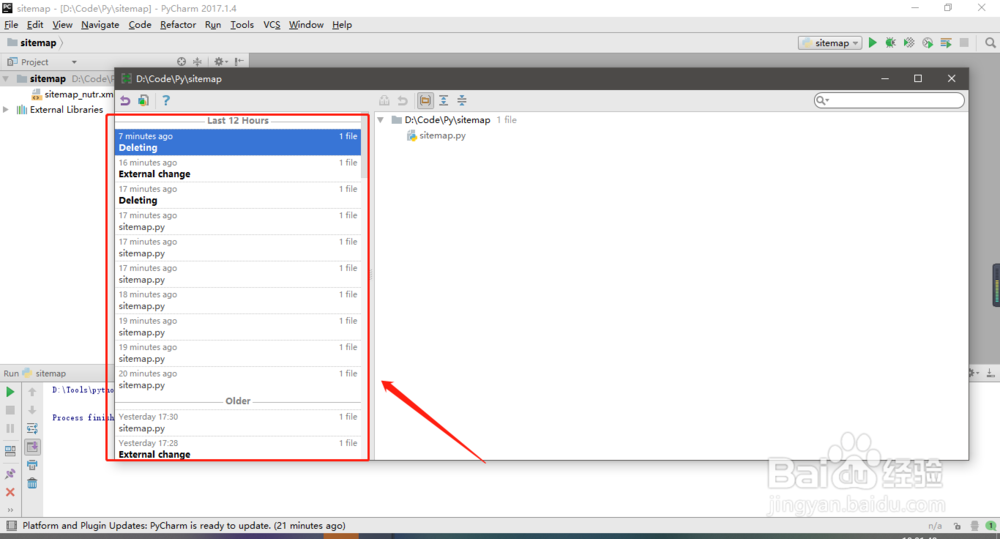This screenshot has width=1000, height=539.
Task: Click Down the stack trace arrow in Run panel
Action: click(x=32, y=410)
